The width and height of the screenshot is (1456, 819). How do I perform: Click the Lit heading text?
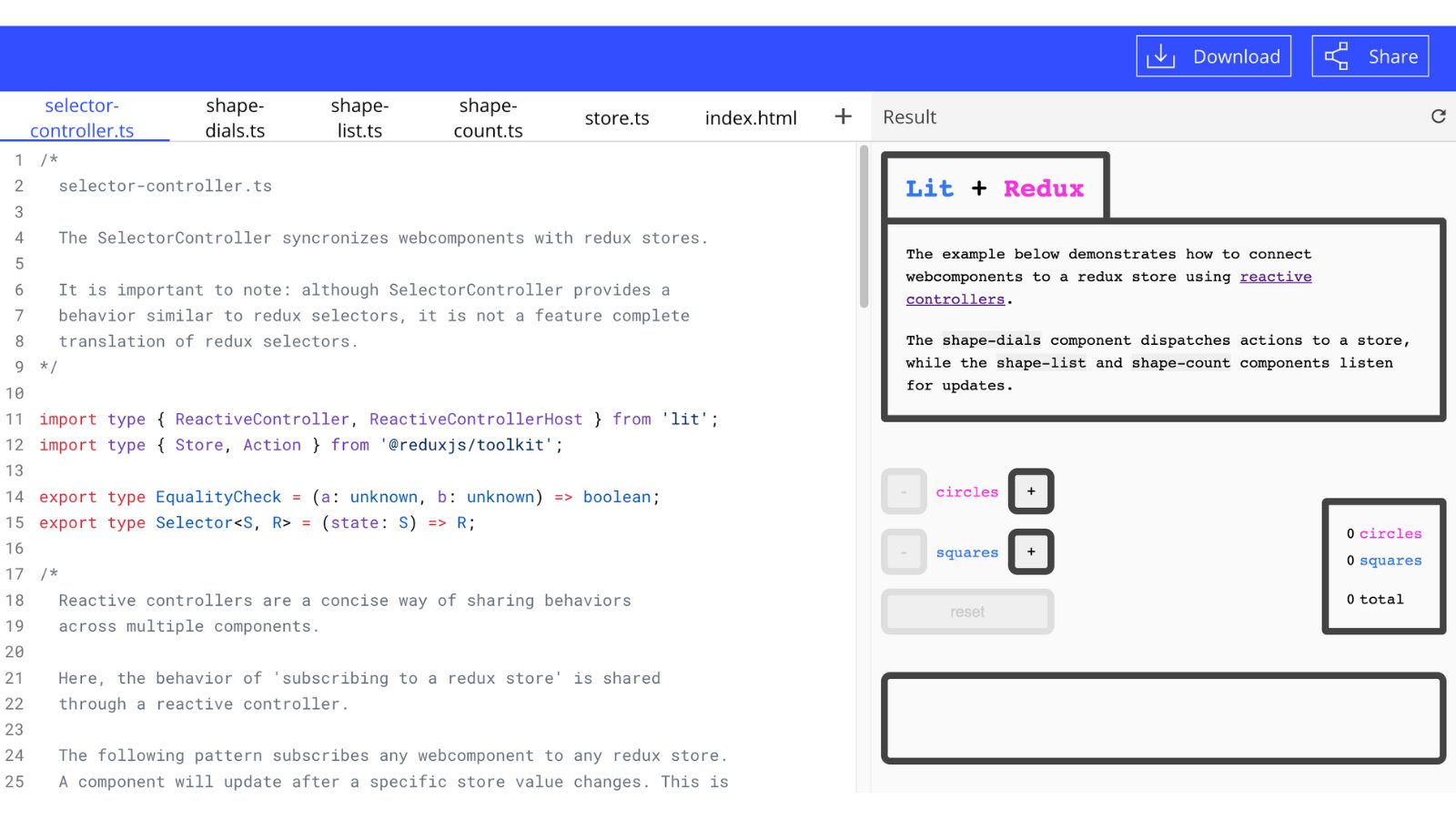[929, 188]
